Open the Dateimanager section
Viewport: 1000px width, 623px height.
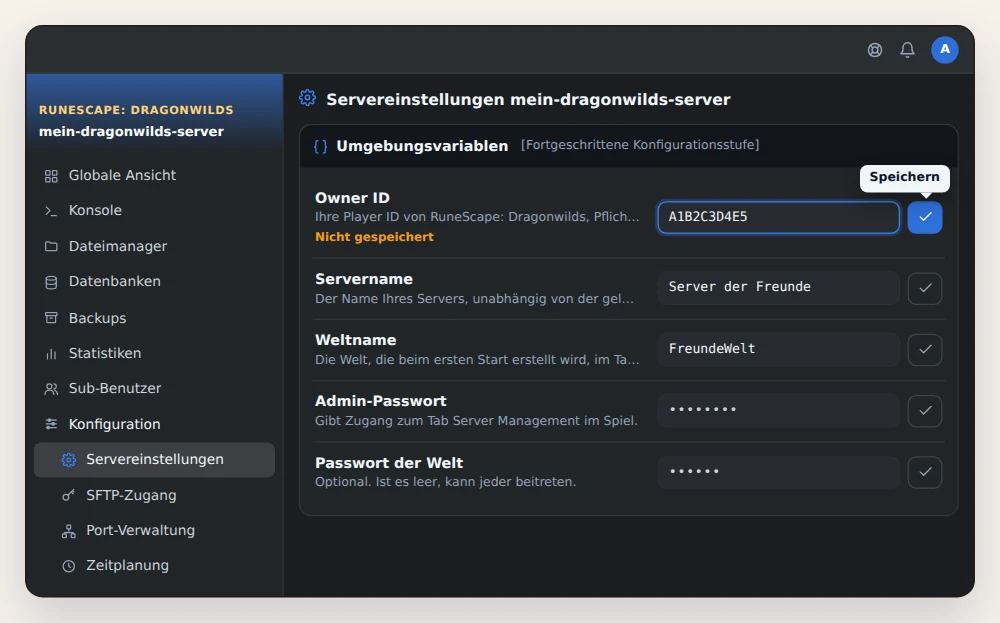click(x=154, y=246)
